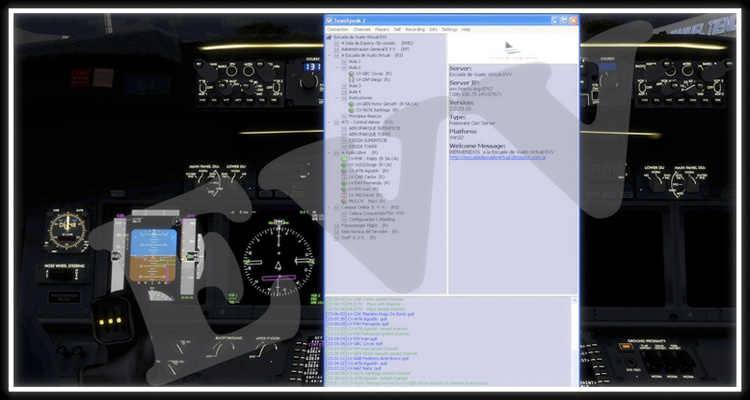Screen dimensions: 750x400
Task: Click channel icon of A Sala de Espera
Action: tap(336, 44)
